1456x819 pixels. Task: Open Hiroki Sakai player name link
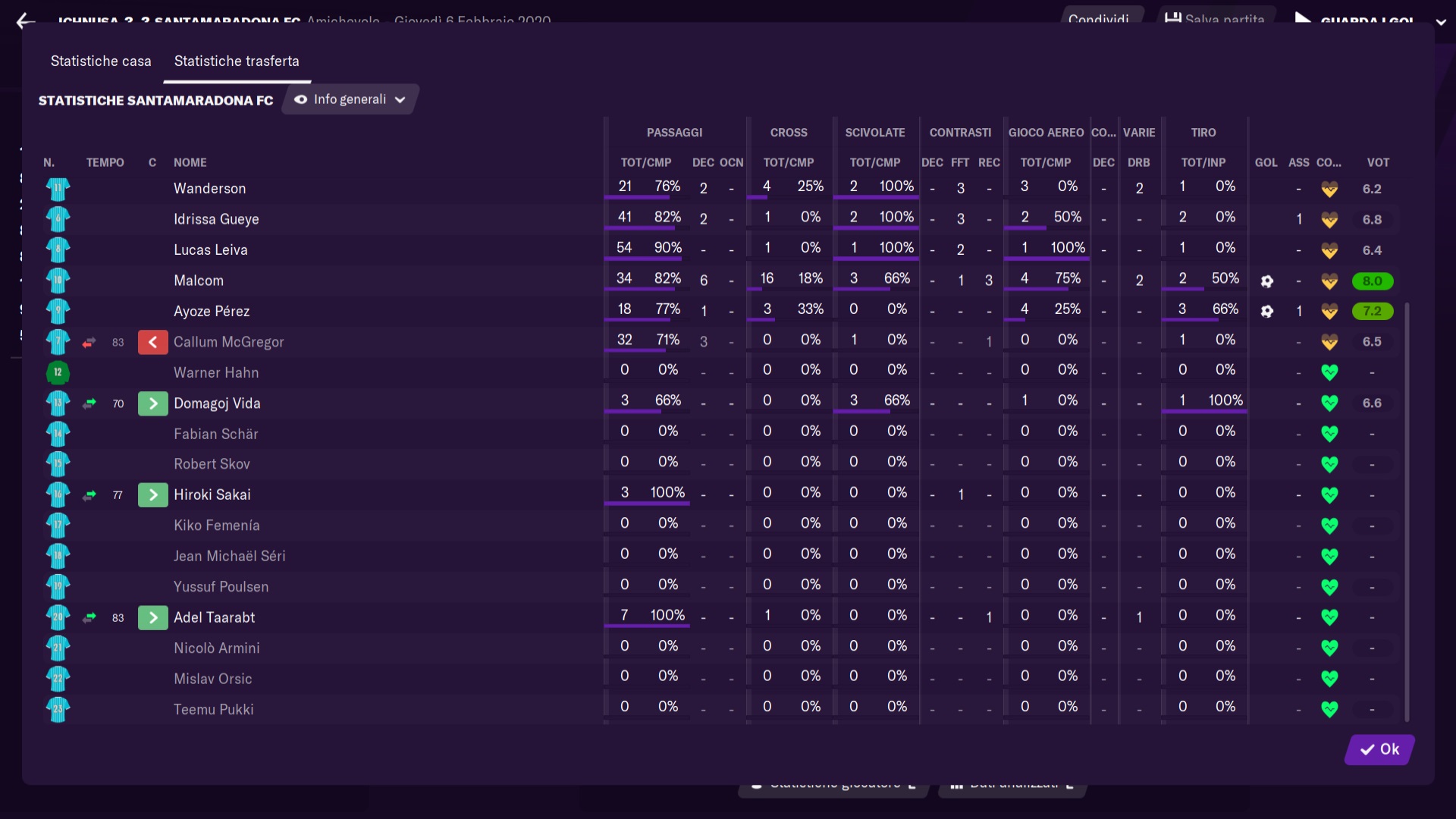(212, 495)
